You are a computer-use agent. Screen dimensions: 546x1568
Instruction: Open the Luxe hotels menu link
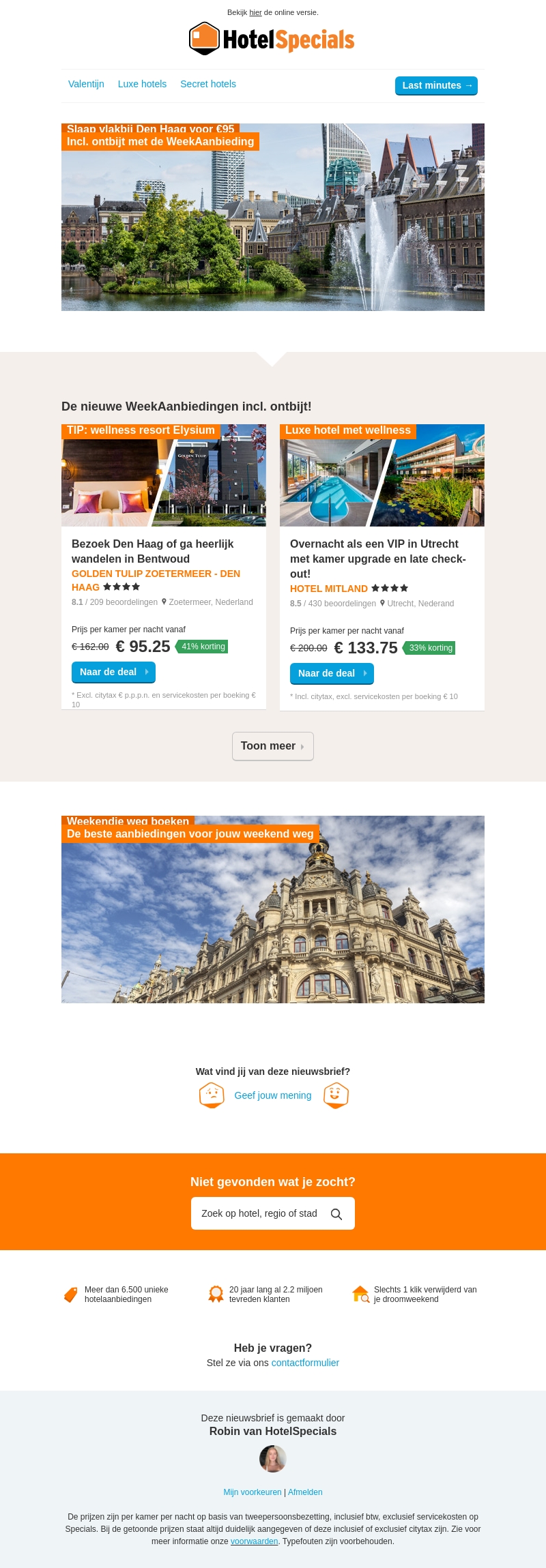[x=142, y=84]
